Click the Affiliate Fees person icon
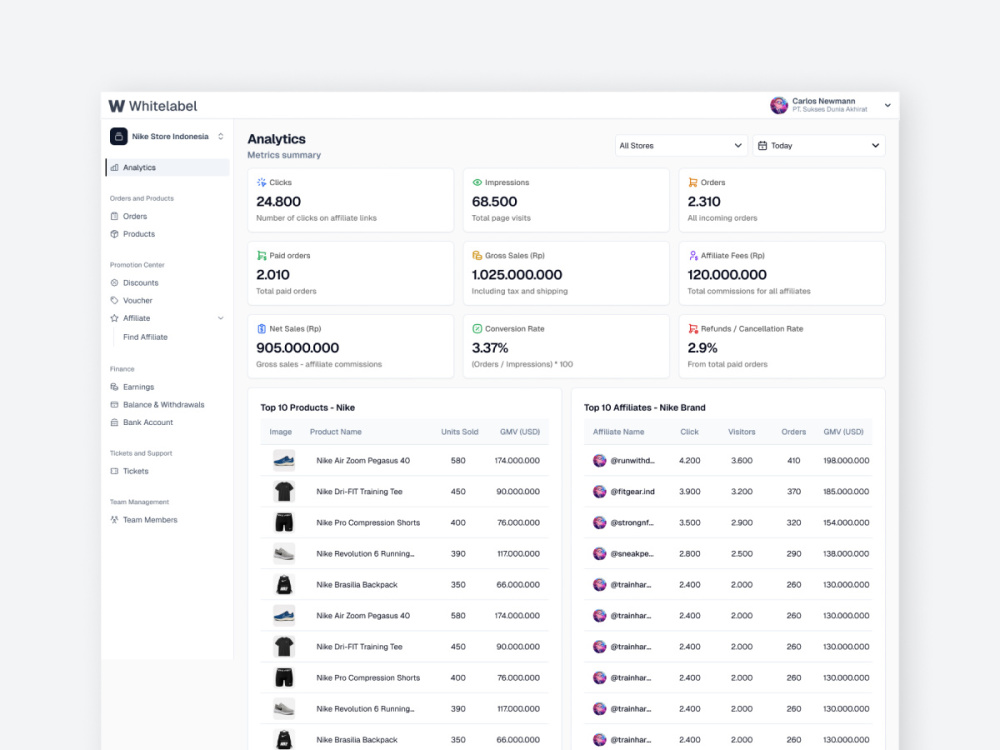 pyautogui.click(x=693, y=256)
